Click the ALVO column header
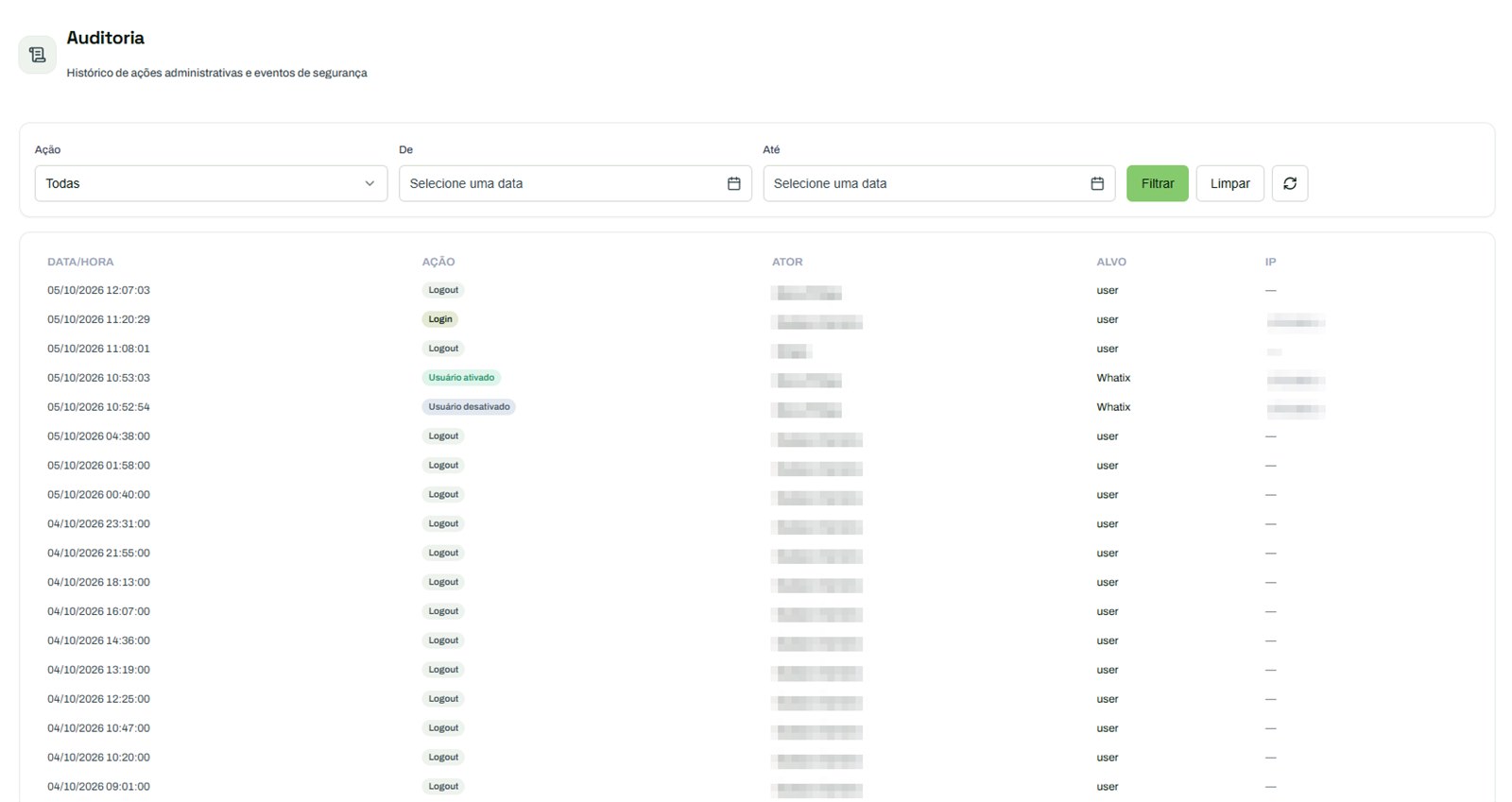Screen dimensions: 1512x802 1111,262
